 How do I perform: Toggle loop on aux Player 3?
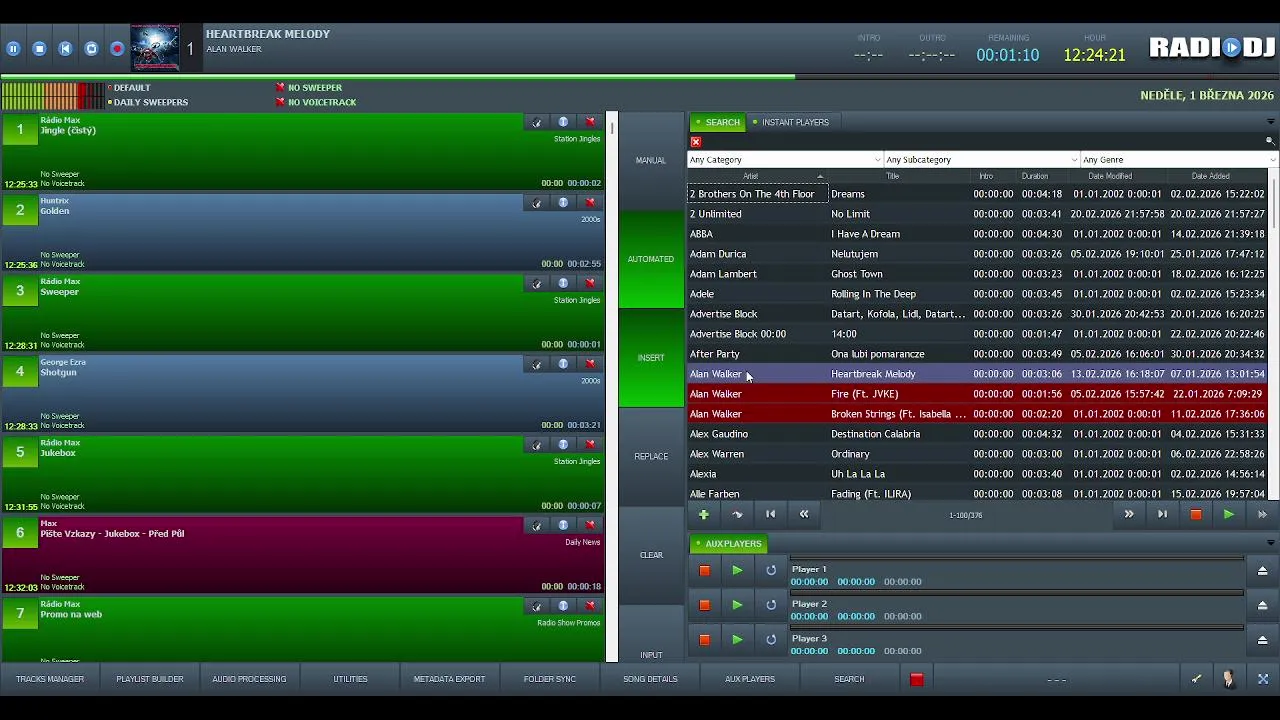[771, 640]
